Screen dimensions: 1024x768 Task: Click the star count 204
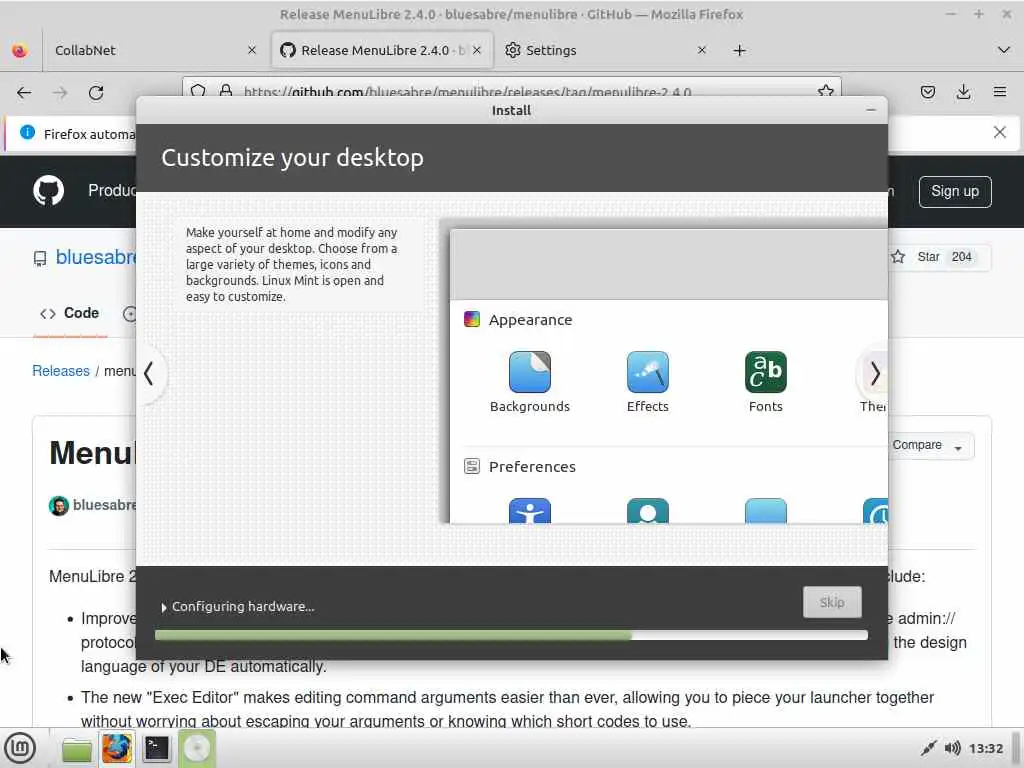point(961,257)
